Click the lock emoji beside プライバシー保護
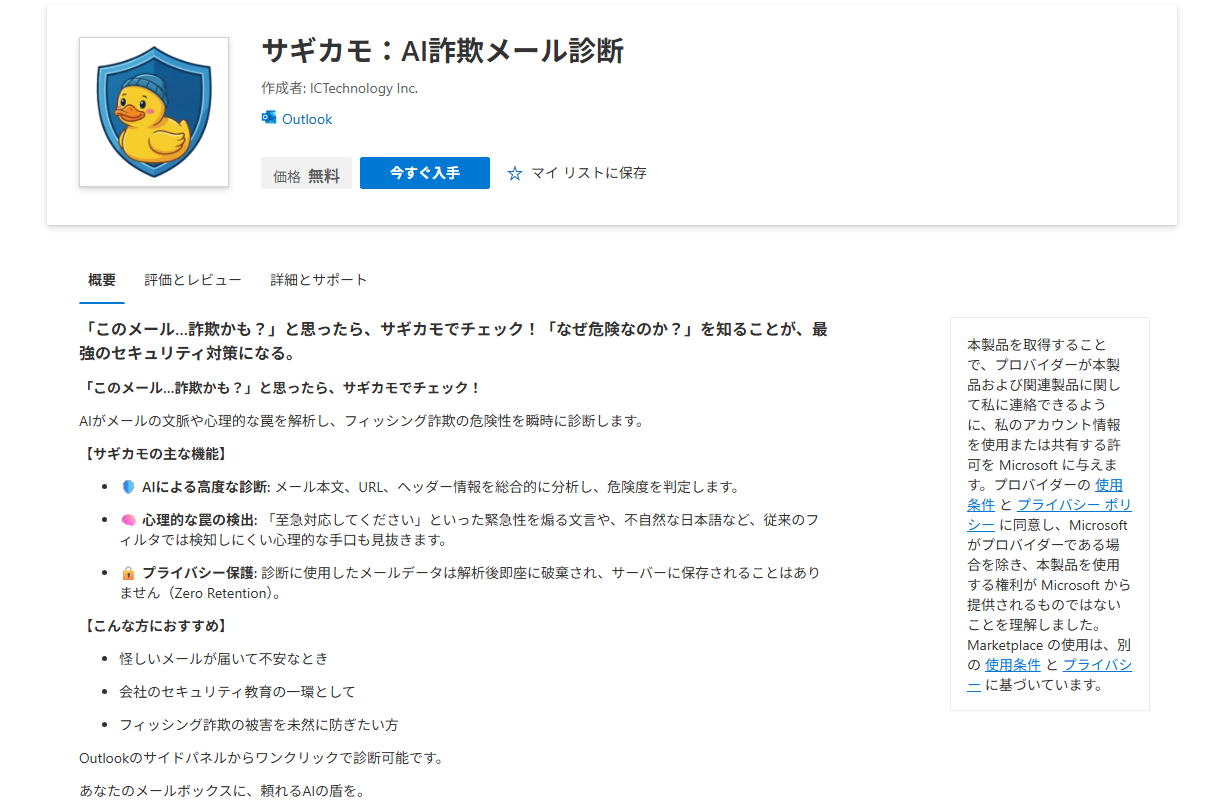Screen dimensions: 1230x809 coord(128,573)
